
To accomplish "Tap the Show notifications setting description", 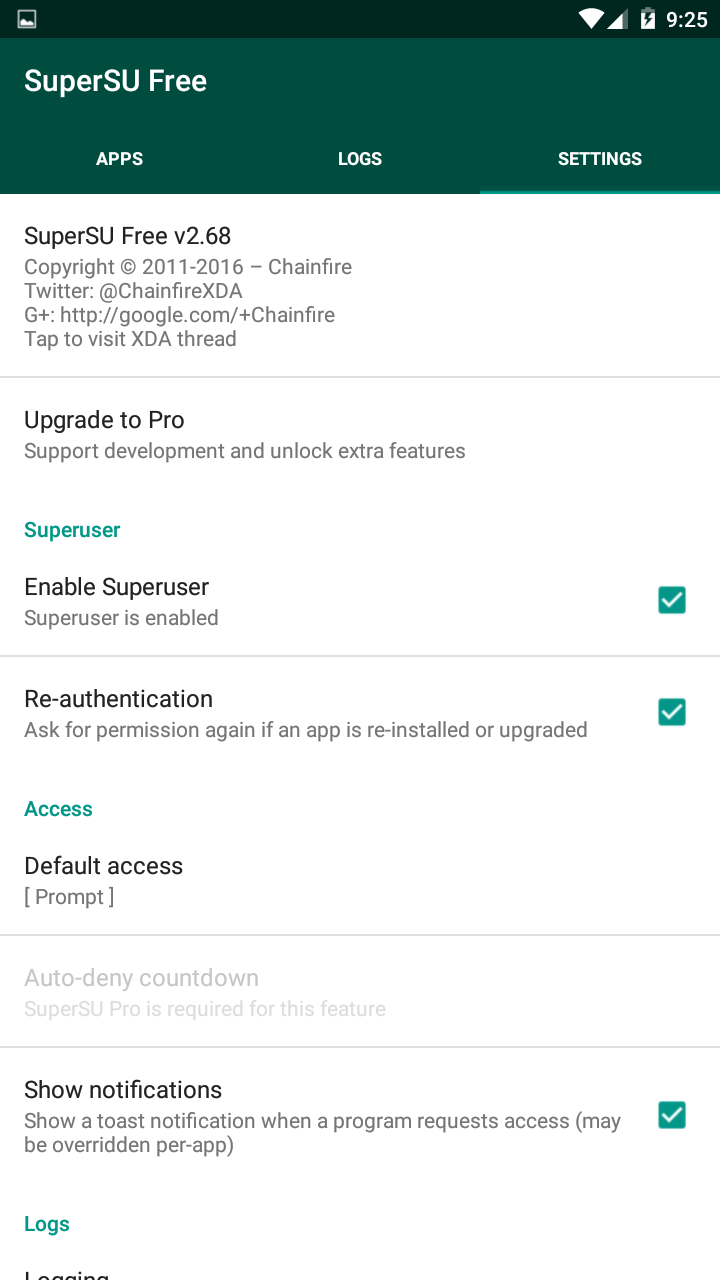I will (x=322, y=1133).
